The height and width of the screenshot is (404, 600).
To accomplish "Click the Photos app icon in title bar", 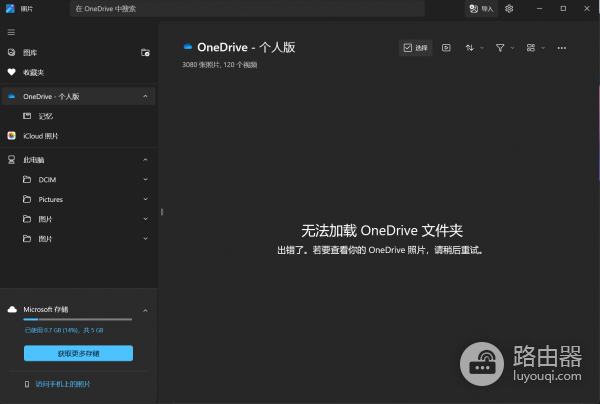I will coord(10,8).
